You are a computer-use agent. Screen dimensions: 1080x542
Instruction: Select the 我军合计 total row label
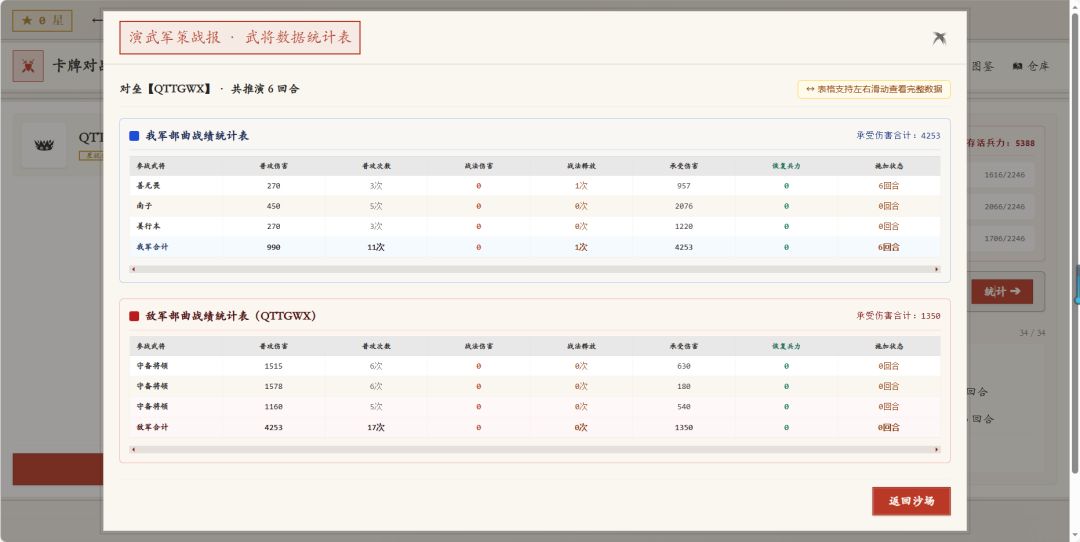[x=152, y=247]
